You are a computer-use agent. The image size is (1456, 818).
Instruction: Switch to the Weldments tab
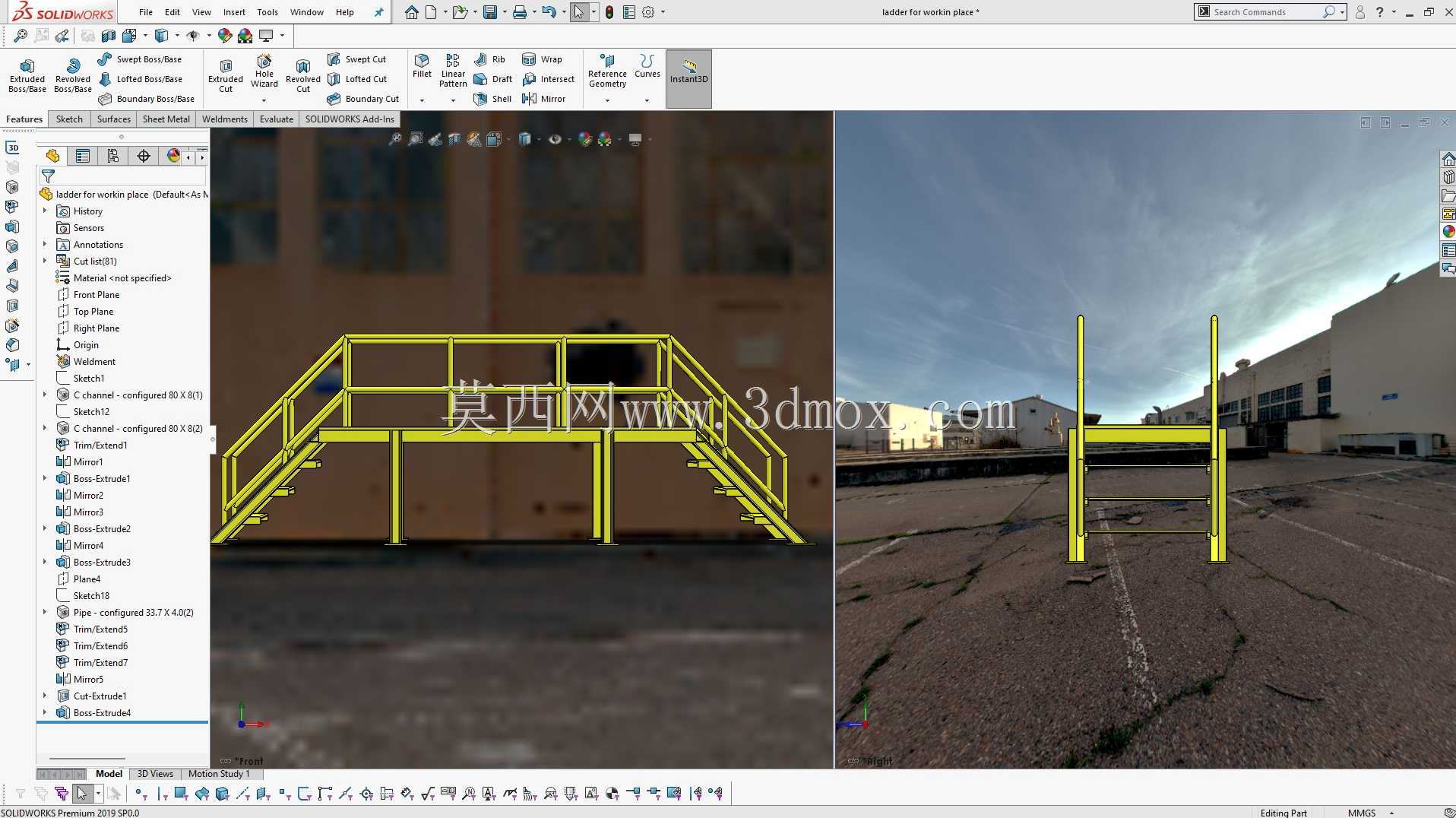[225, 119]
